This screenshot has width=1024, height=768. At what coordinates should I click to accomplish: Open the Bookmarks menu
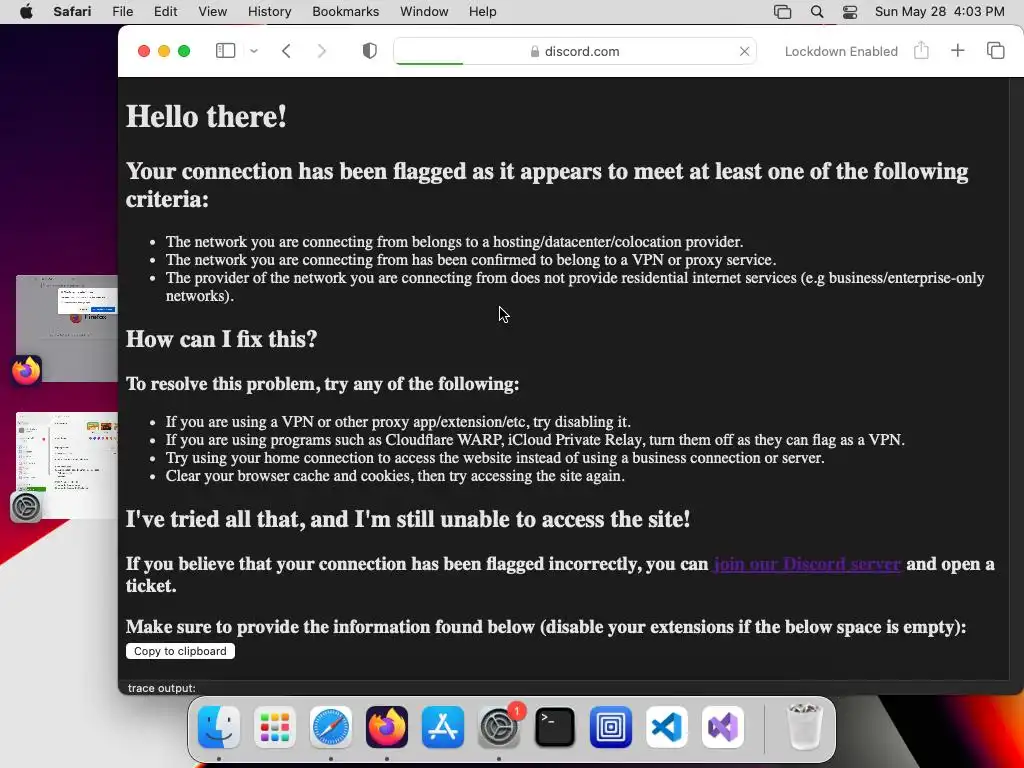click(345, 12)
